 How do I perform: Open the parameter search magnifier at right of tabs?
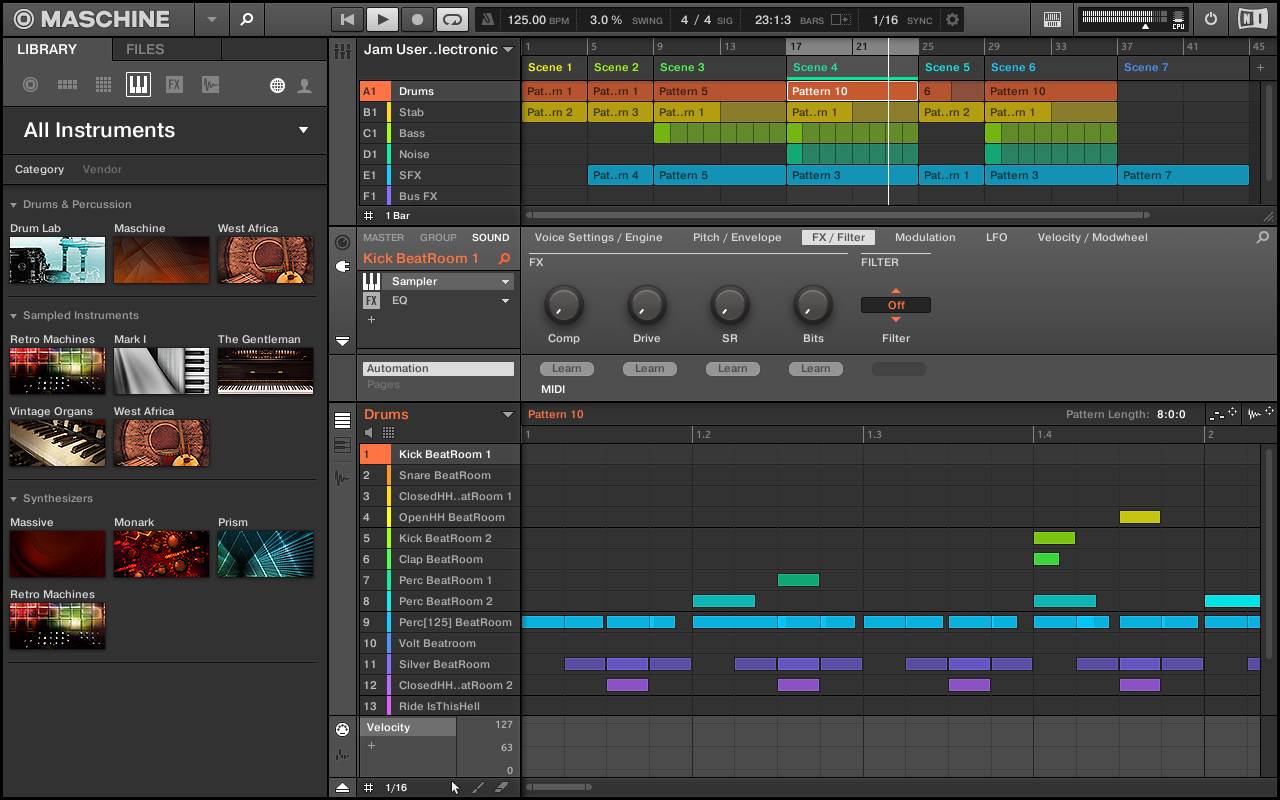pyautogui.click(x=1263, y=238)
